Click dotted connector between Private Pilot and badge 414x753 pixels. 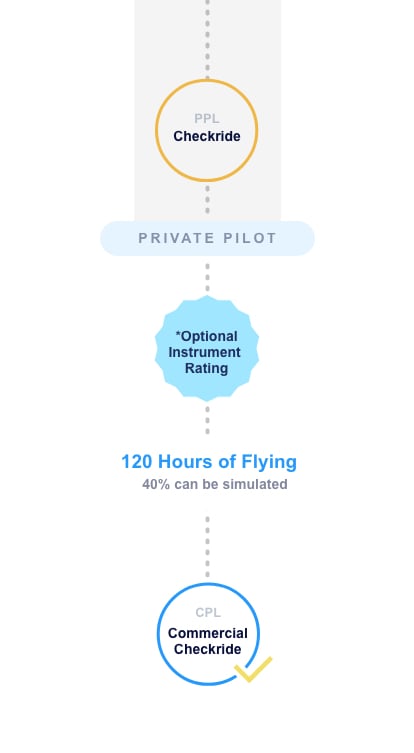[207, 277]
